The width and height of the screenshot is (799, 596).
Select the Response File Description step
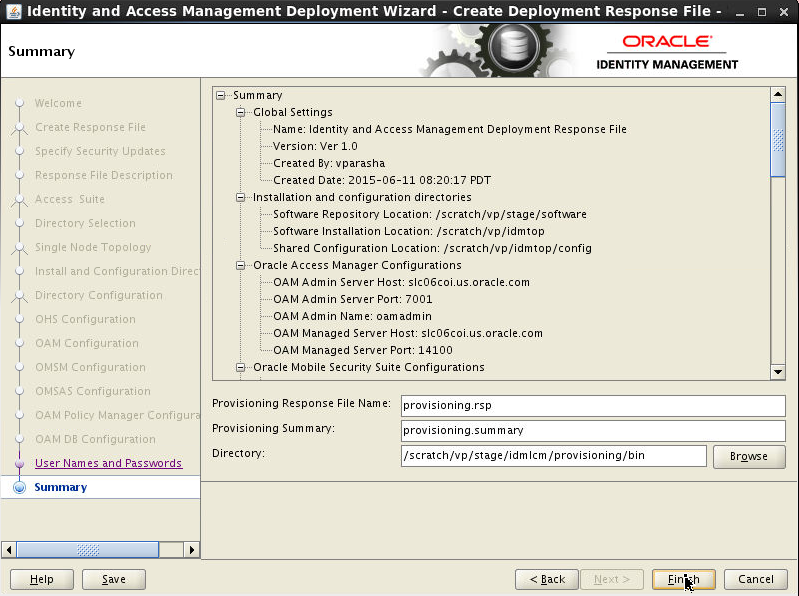tap(103, 175)
